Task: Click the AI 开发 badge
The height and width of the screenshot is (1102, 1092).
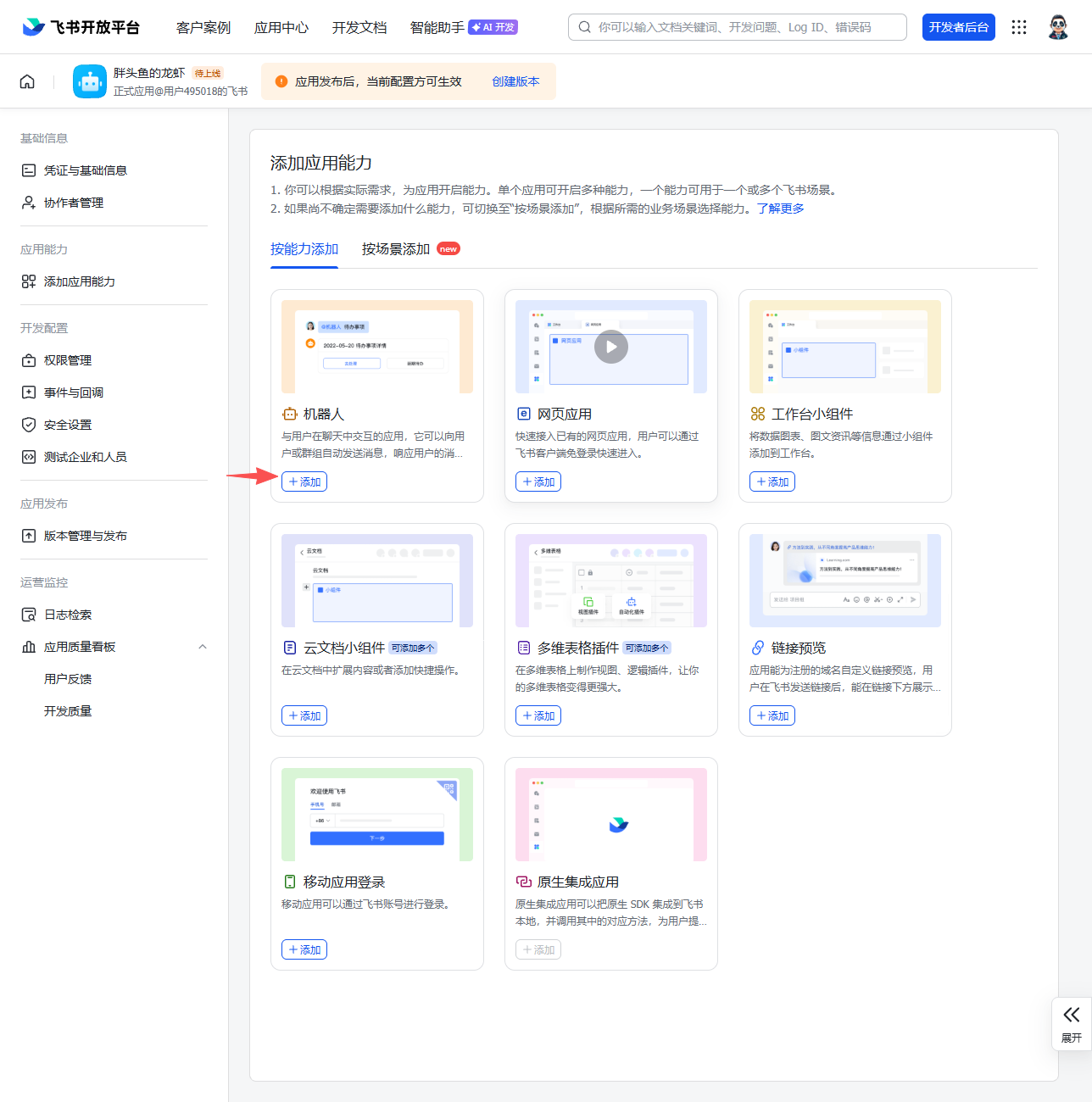Action: click(x=493, y=27)
